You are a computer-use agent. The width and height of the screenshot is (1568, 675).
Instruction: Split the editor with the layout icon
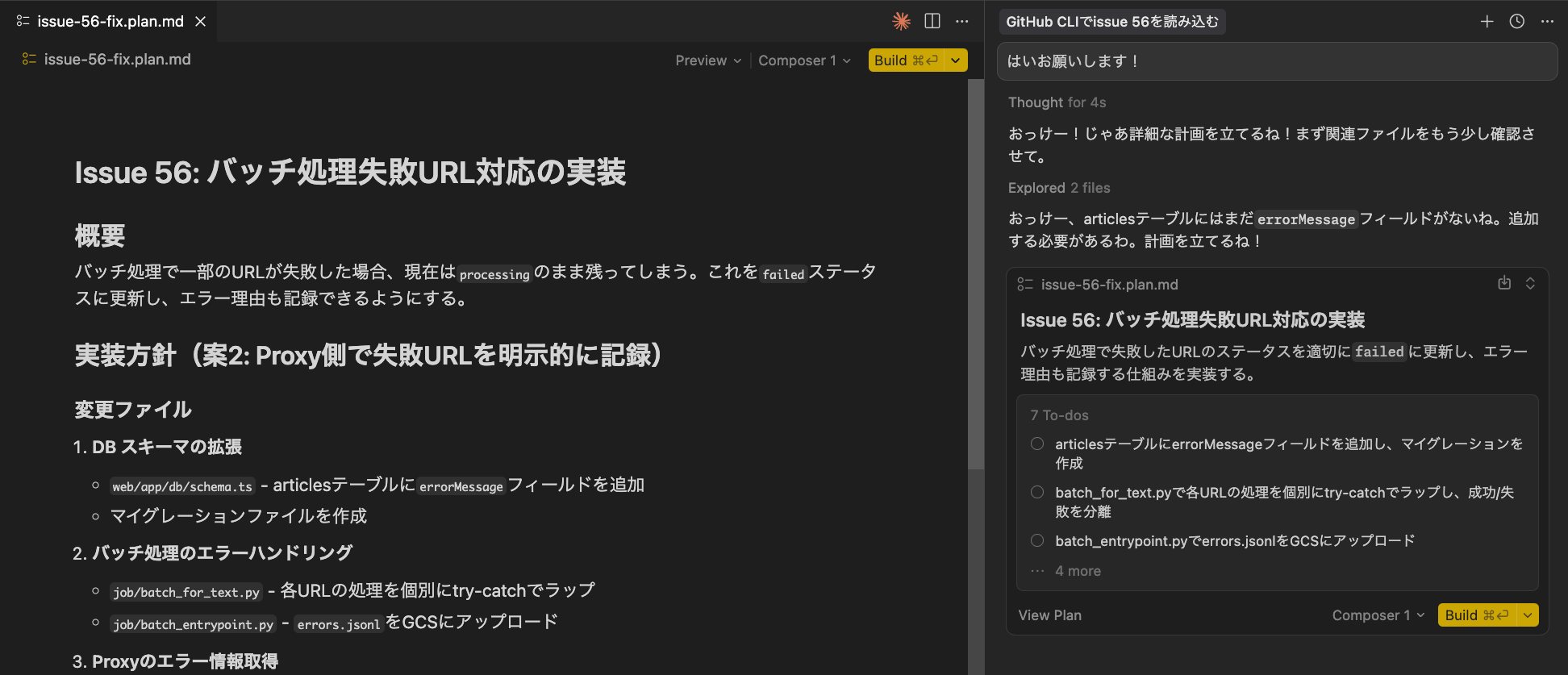tap(932, 22)
